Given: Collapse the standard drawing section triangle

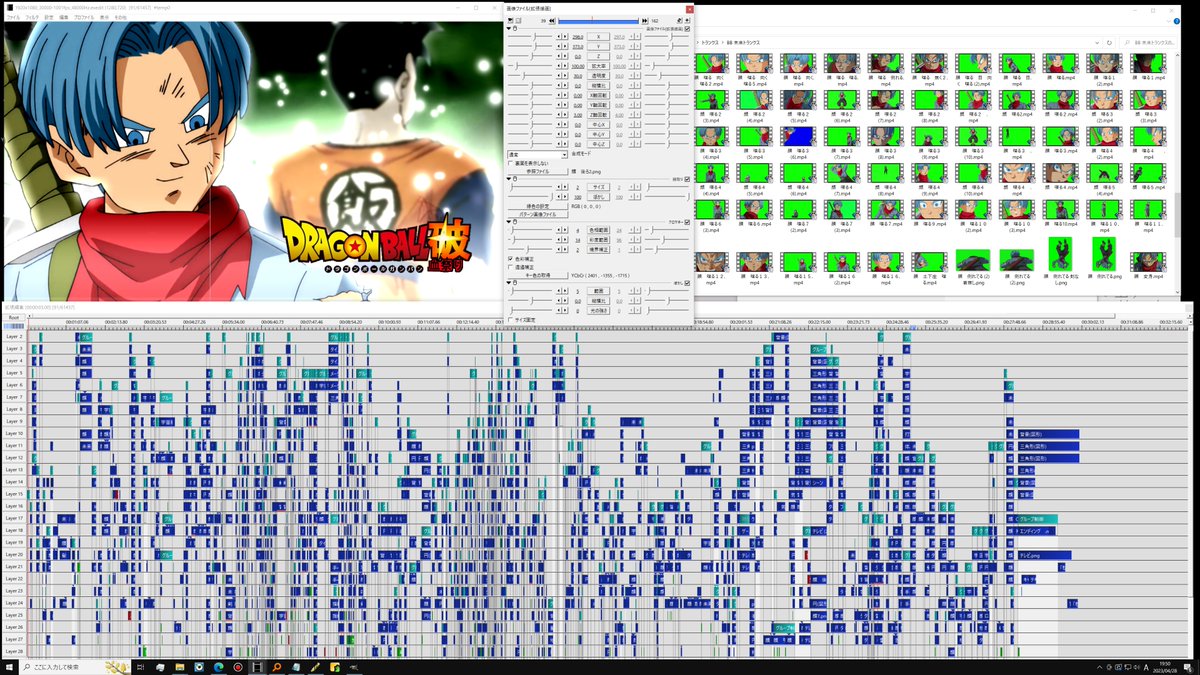Looking at the screenshot, I should point(511,29).
